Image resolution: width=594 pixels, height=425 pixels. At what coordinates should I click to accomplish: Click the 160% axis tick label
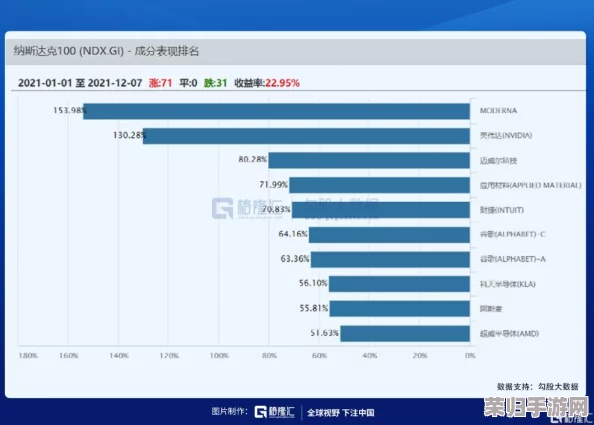click(x=68, y=356)
